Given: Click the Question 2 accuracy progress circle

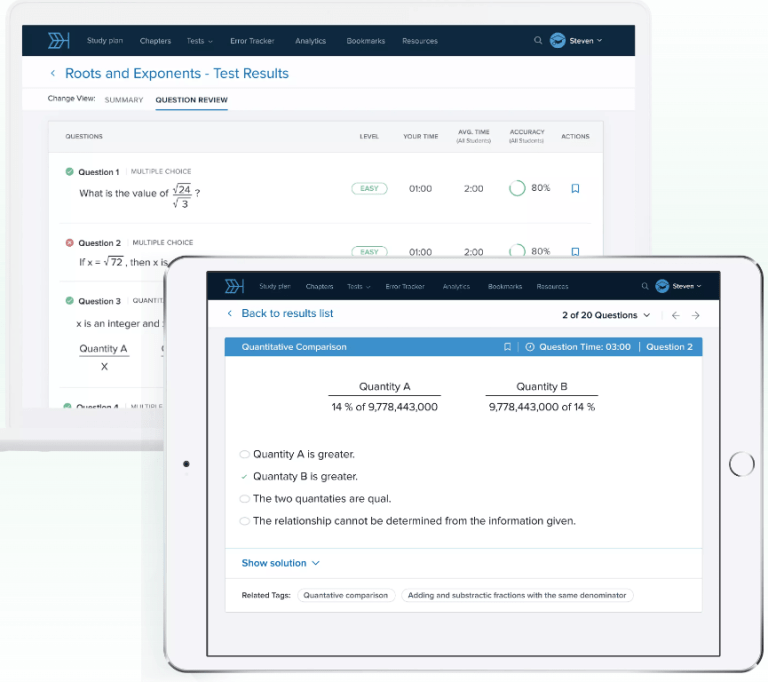Looking at the screenshot, I should click(x=517, y=251).
